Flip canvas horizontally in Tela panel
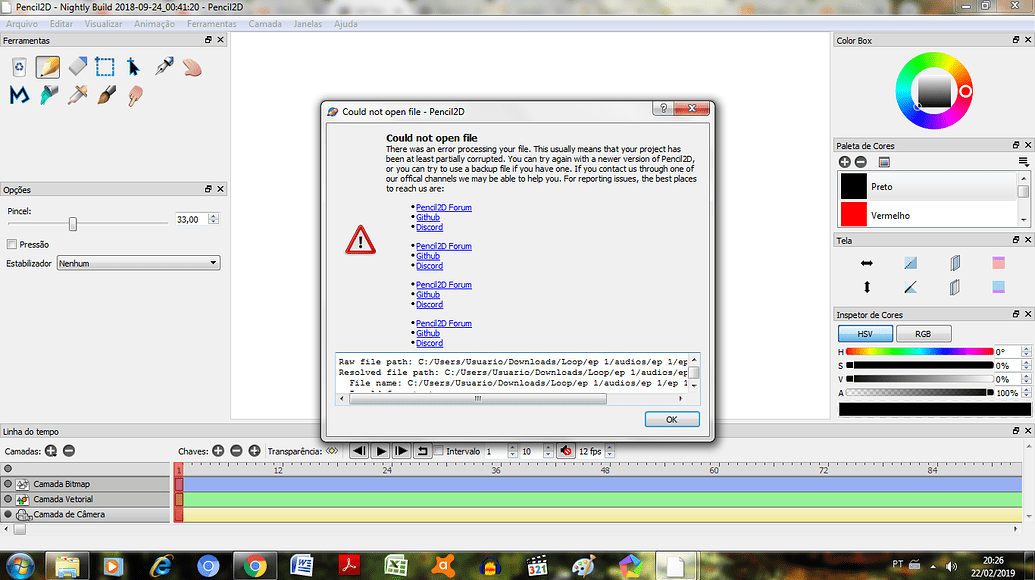 (x=867, y=263)
